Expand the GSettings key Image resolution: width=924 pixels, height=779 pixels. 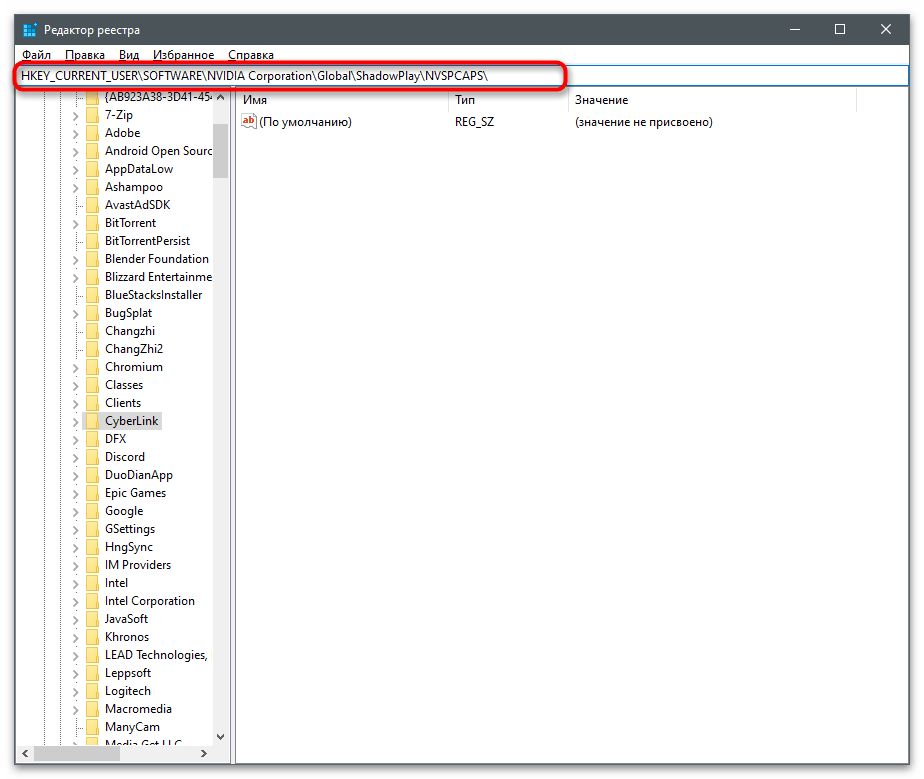75,530
